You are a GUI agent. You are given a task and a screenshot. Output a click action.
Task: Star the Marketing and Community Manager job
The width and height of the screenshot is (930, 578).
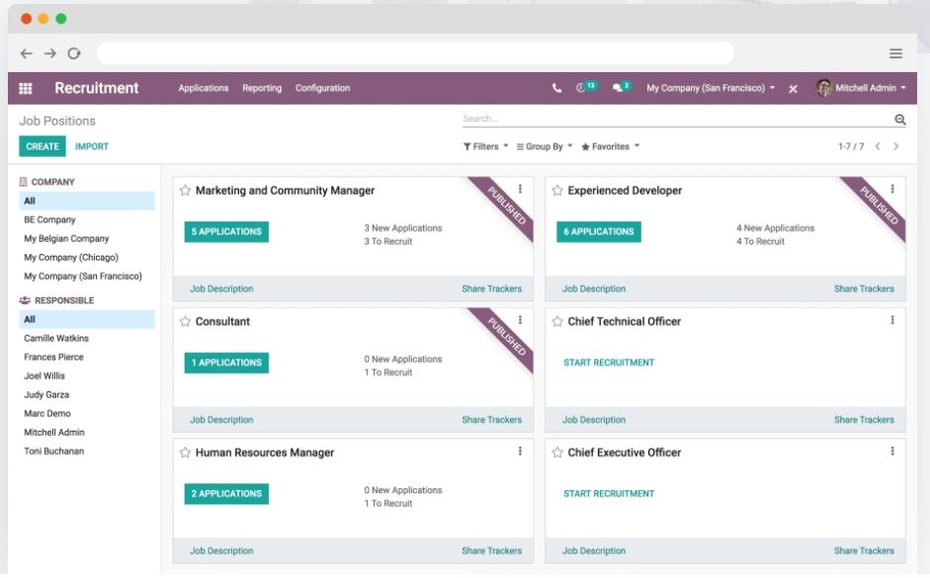(x=185, y=191)
